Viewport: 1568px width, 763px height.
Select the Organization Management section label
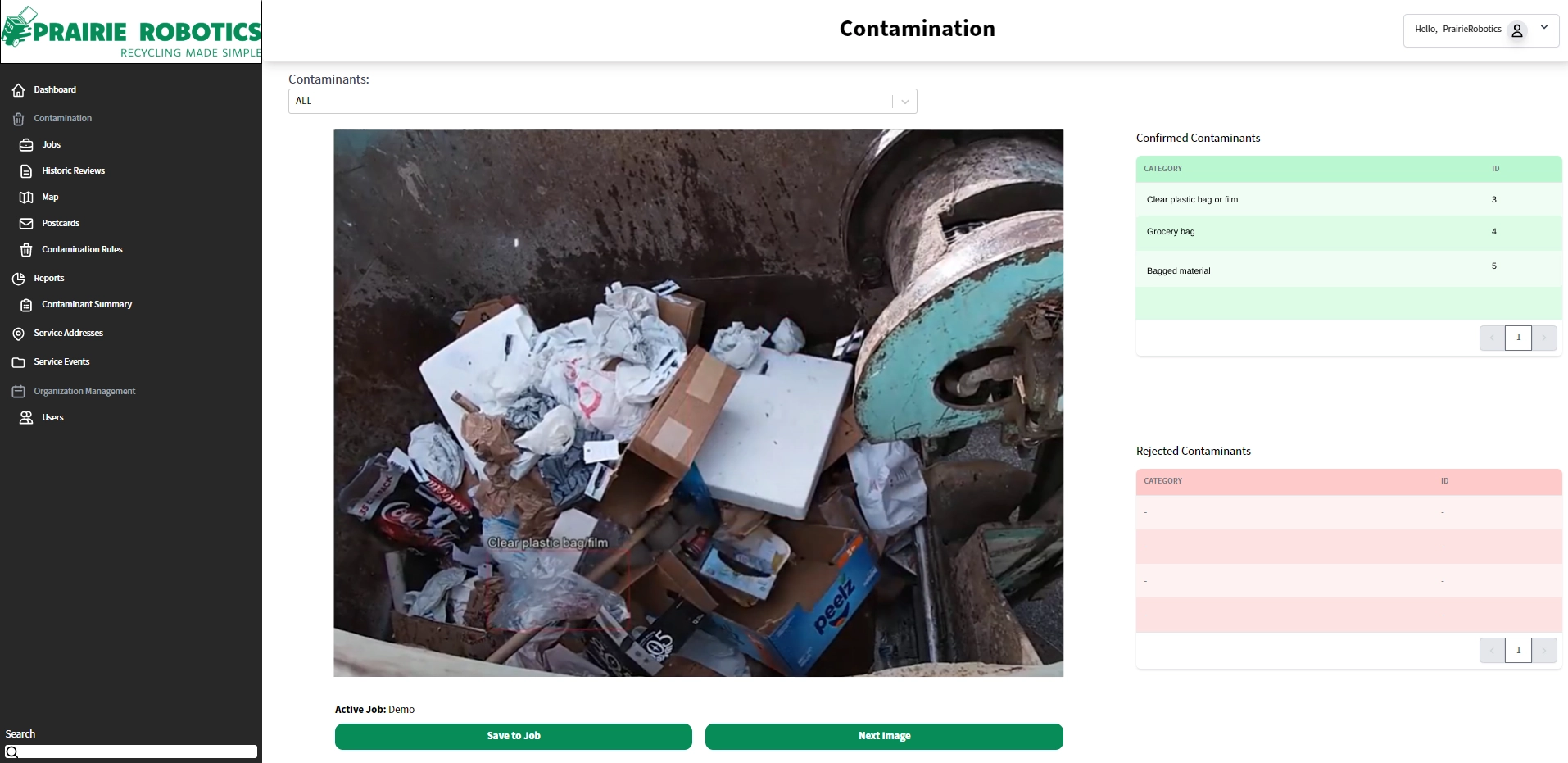[x=84, y=391]
